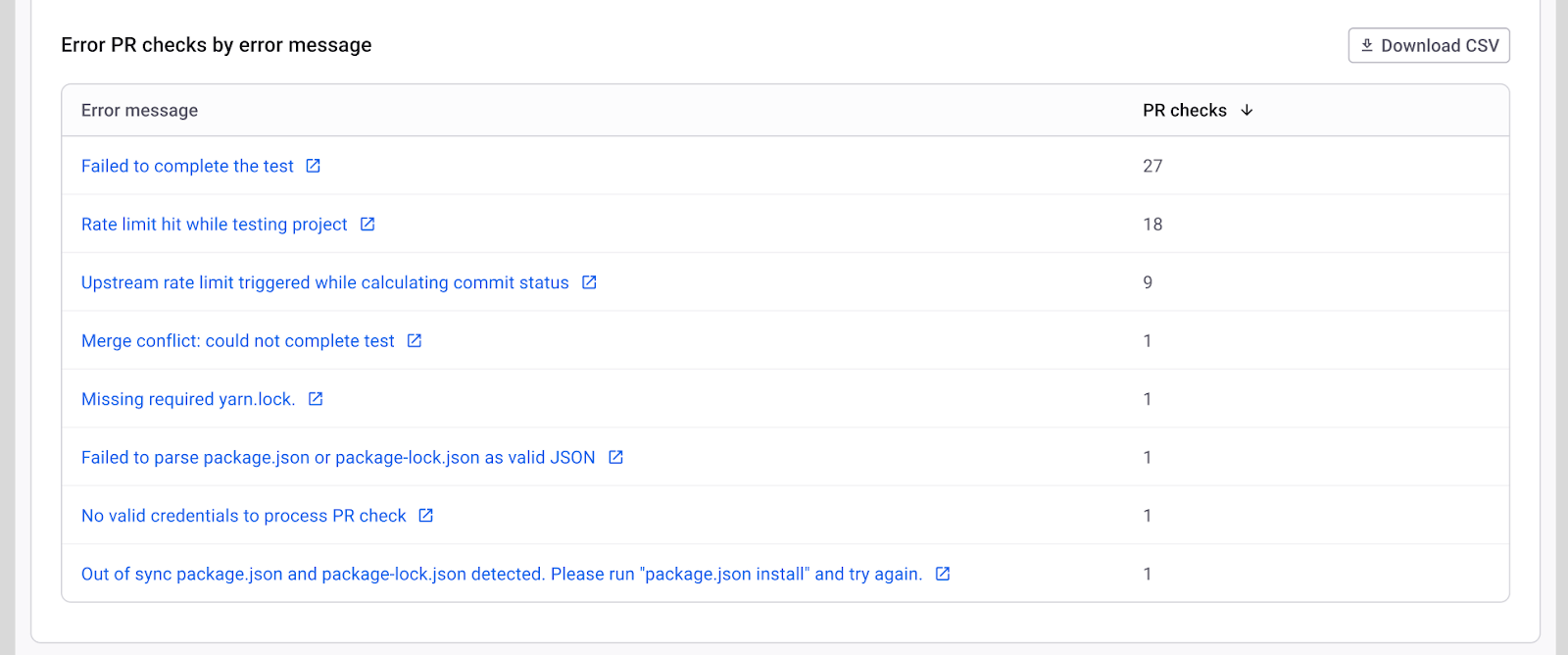Screen dimensions: 1568x655
Task: Open external icon after Out of sync package.json message
Action: click(943, 575)
